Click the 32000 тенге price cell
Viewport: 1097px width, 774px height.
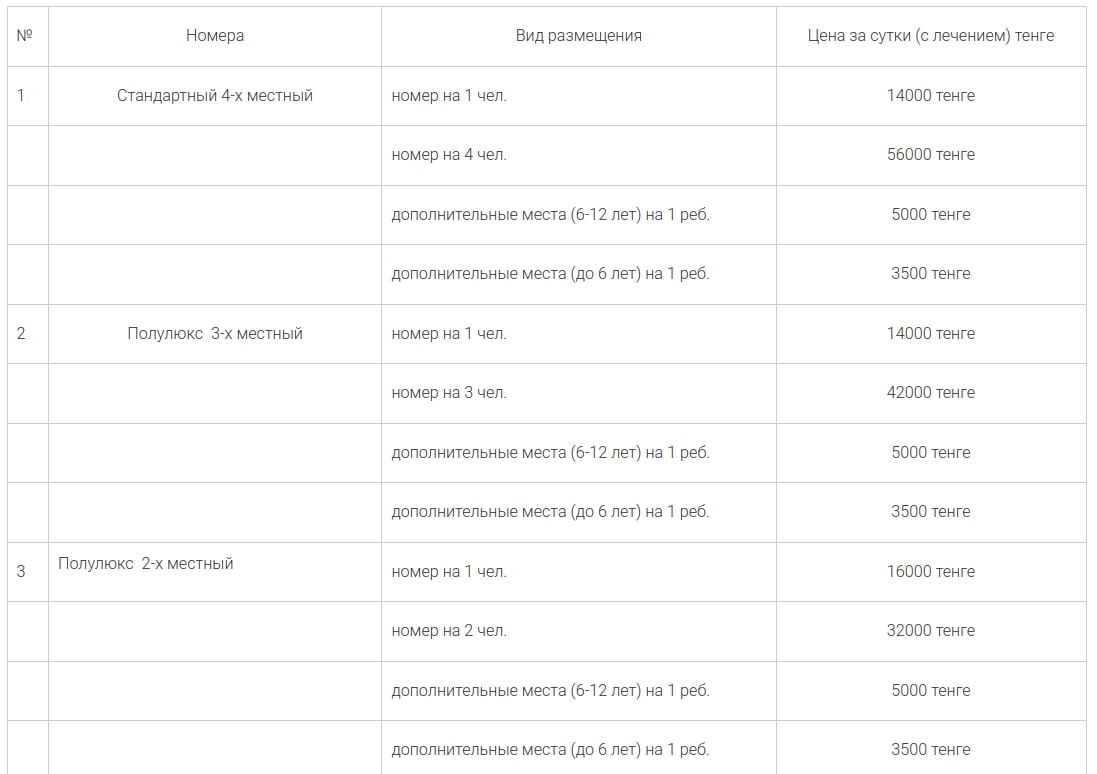(930, 631)
